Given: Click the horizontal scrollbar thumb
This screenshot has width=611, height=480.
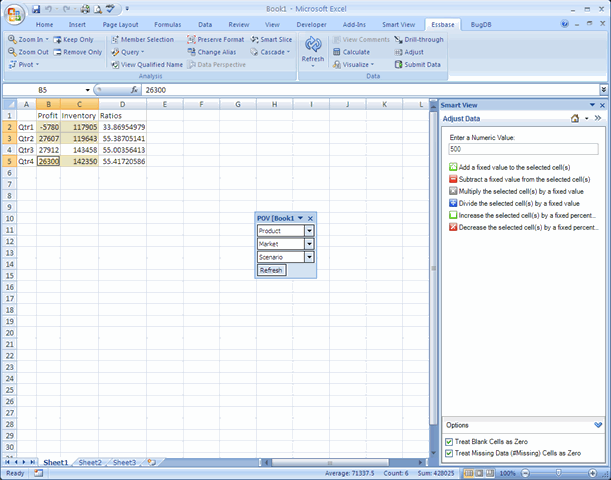Looking at the screenshot, I should (x=330, y=462).
